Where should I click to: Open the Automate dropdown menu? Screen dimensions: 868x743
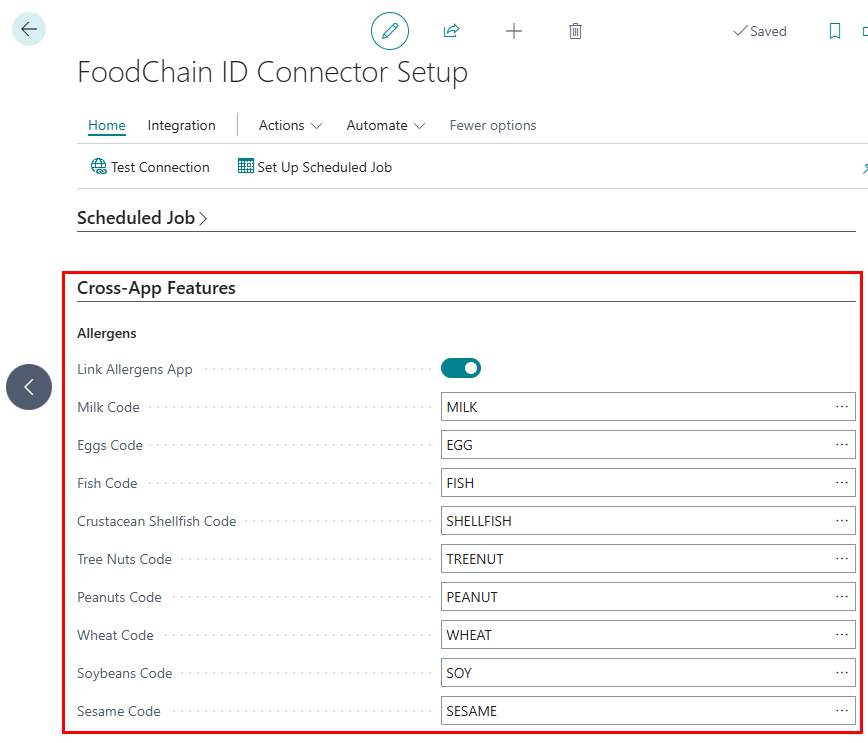(385, 125)
